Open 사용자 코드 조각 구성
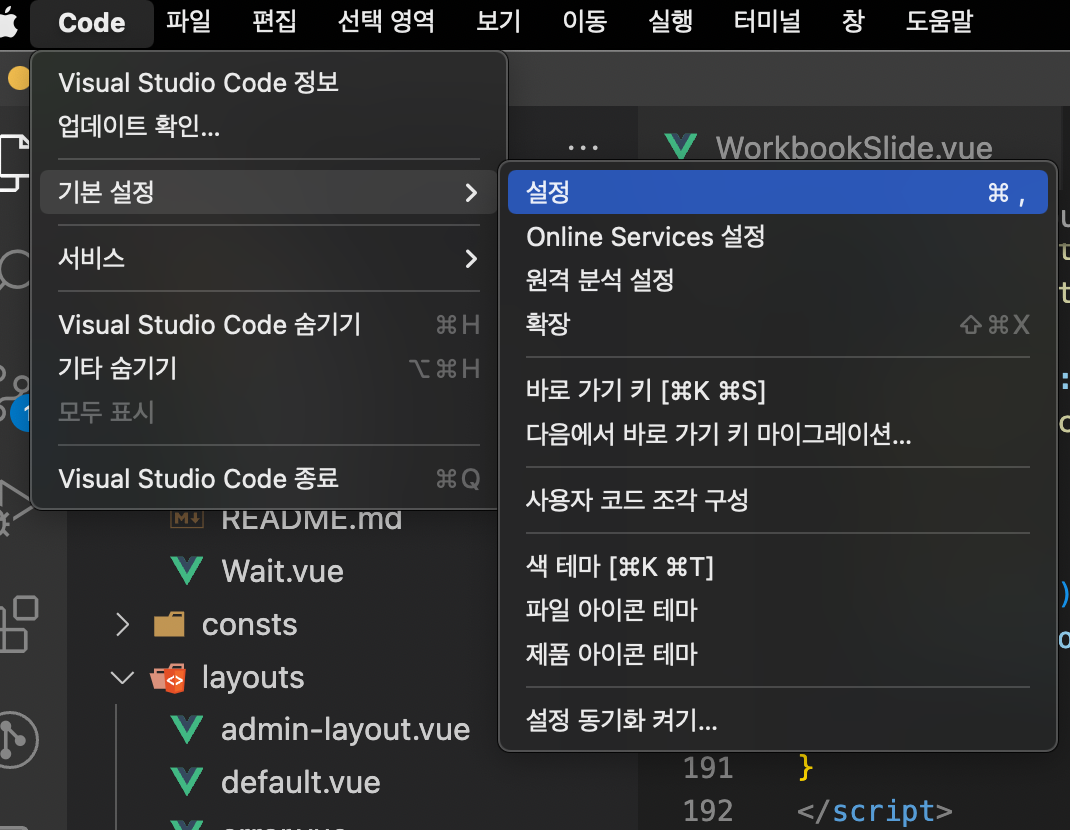 click(x=777, y=500)
